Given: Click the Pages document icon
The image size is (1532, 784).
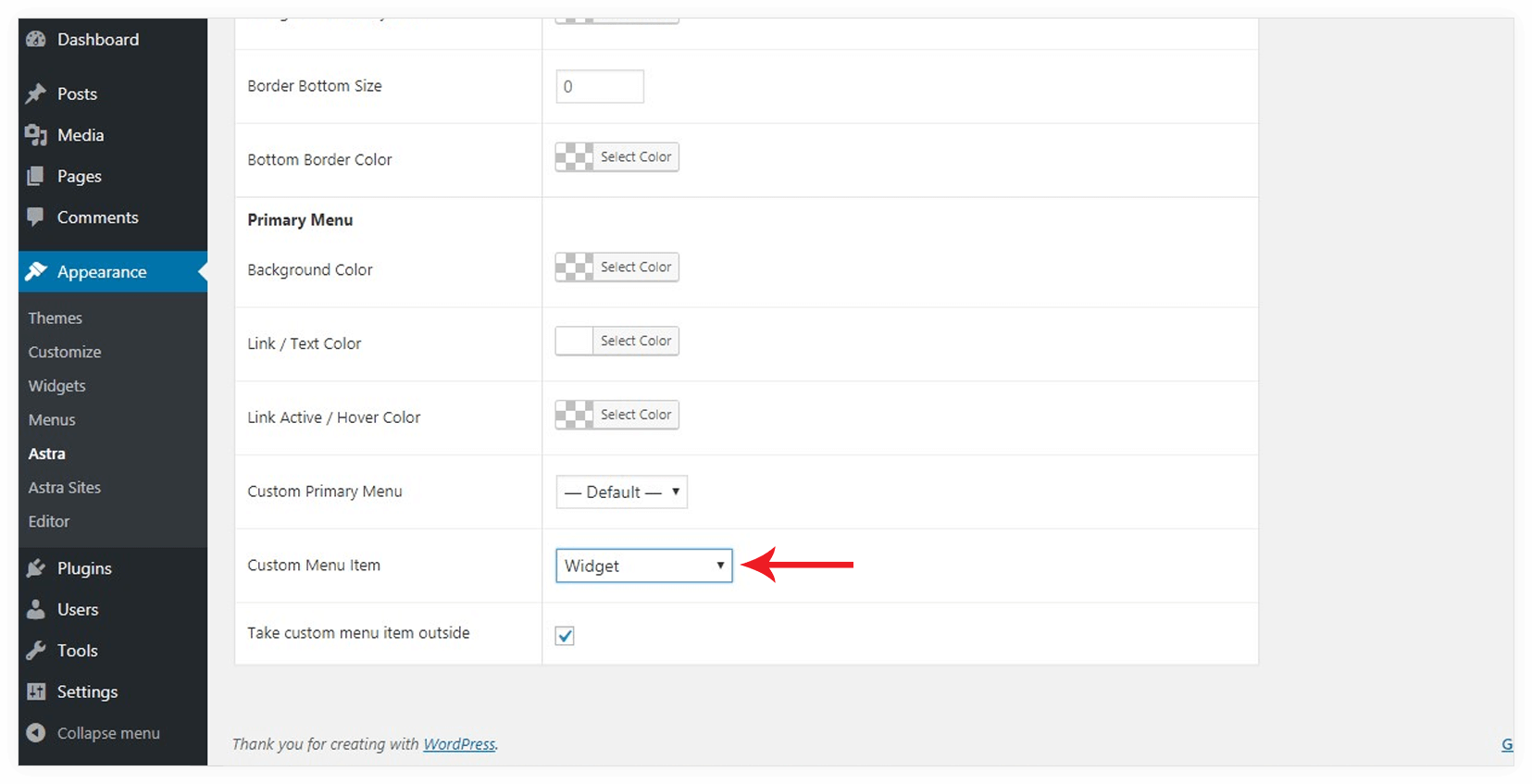Looking at the screenshot, I should (x=36, y=176).
